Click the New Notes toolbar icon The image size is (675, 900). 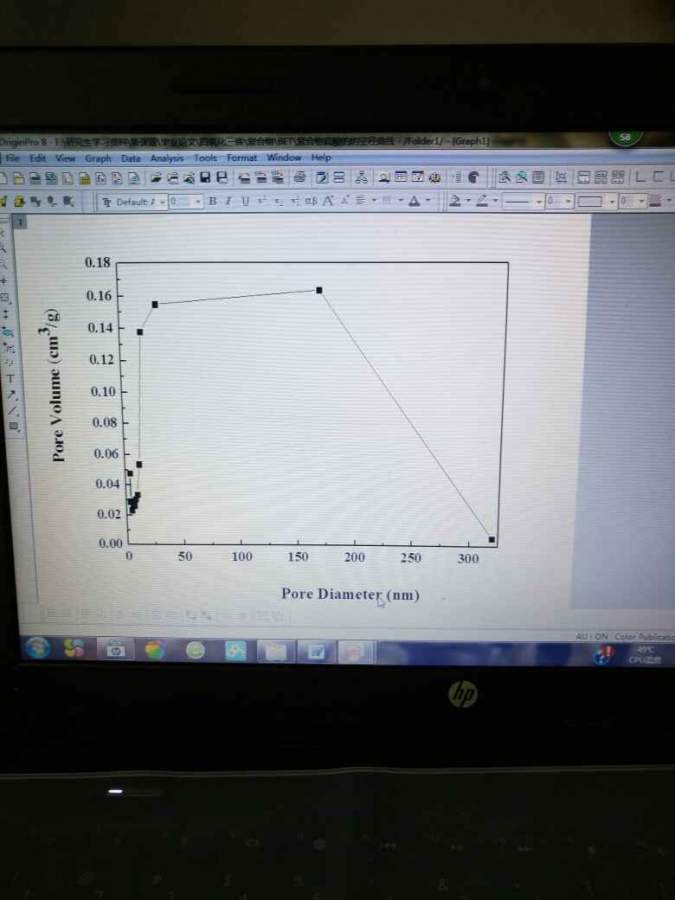coord(133,178)
